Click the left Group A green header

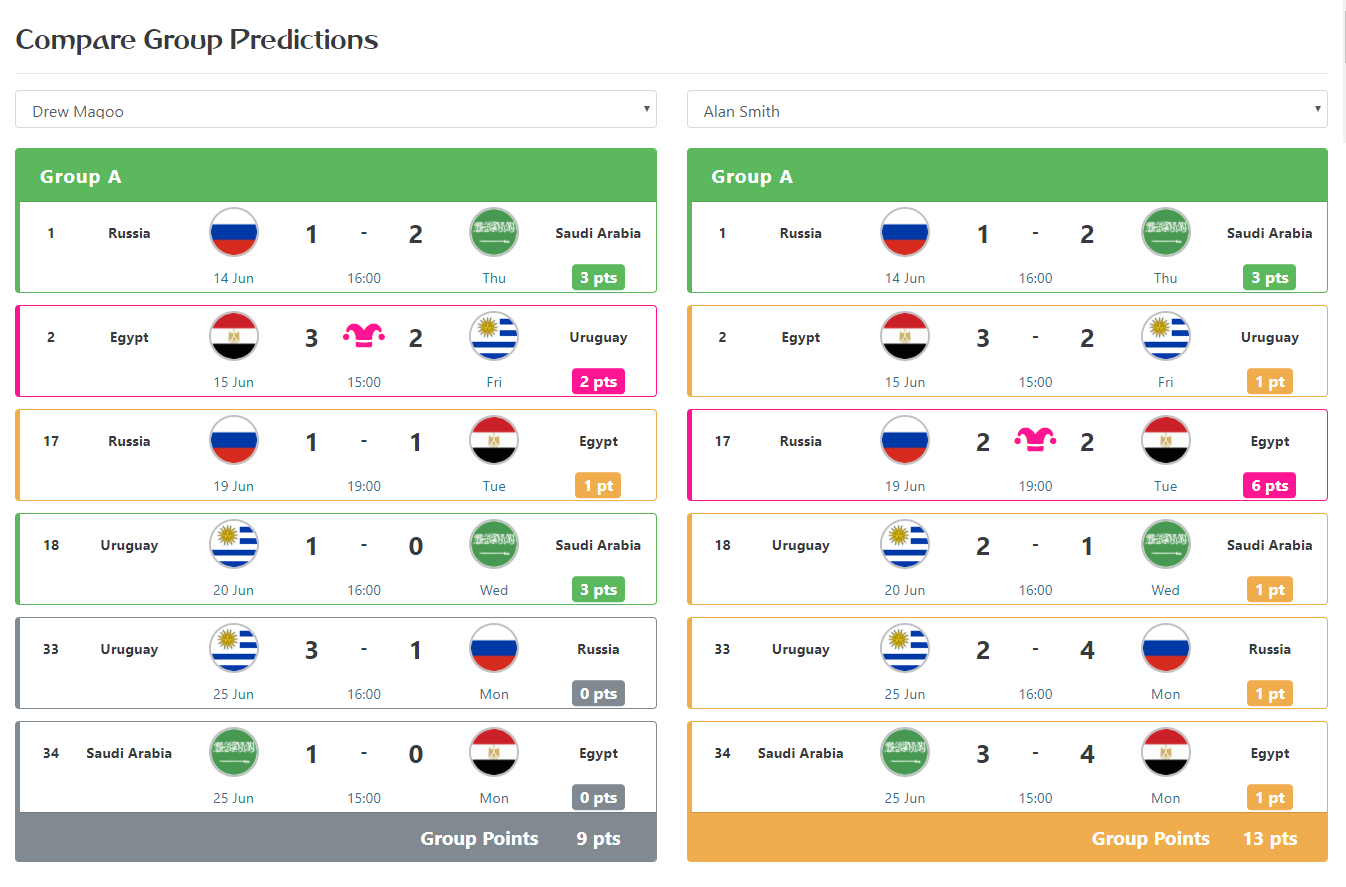[336, 176]
